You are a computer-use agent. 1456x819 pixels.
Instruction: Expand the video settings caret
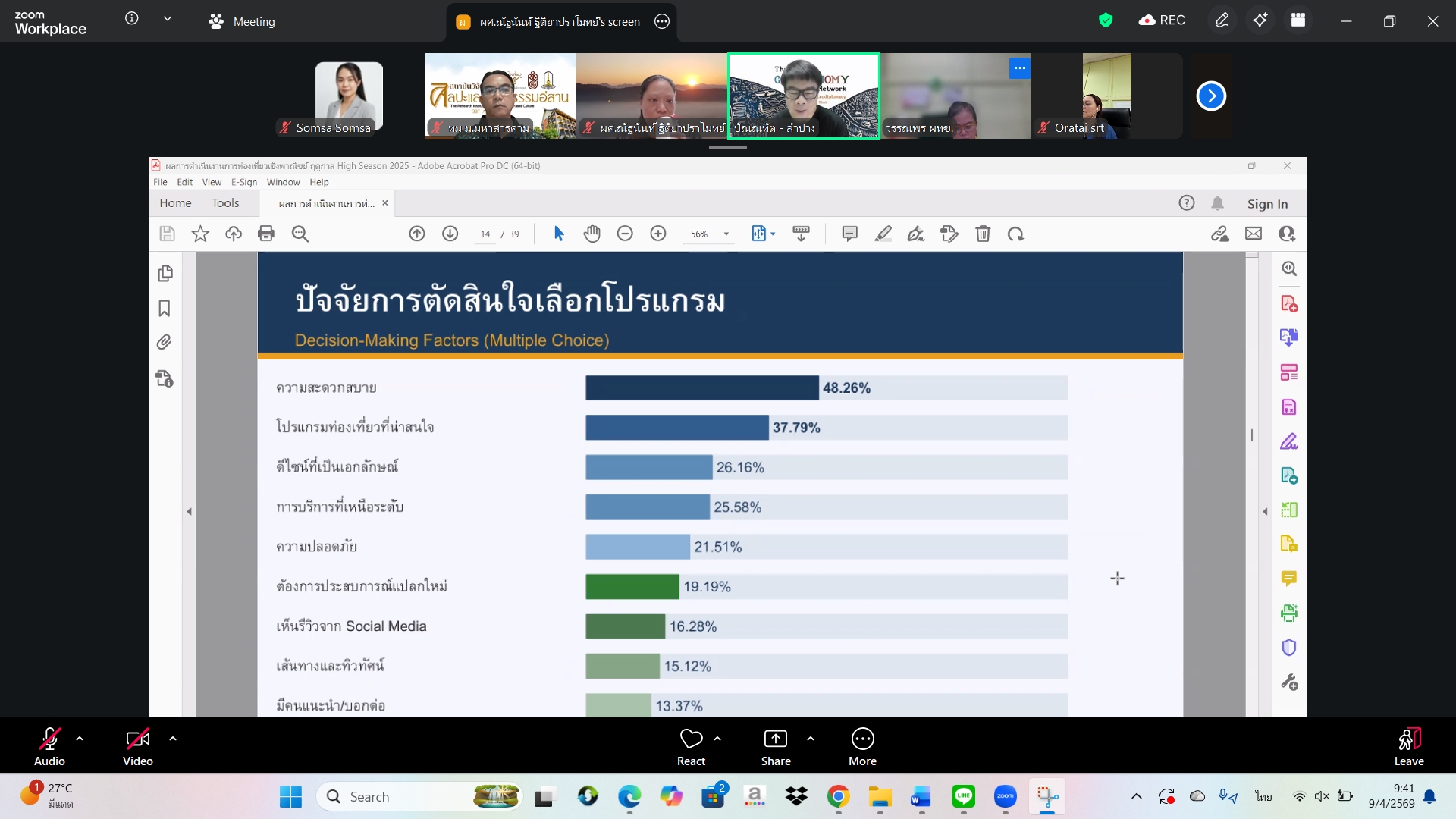[173, 738]
